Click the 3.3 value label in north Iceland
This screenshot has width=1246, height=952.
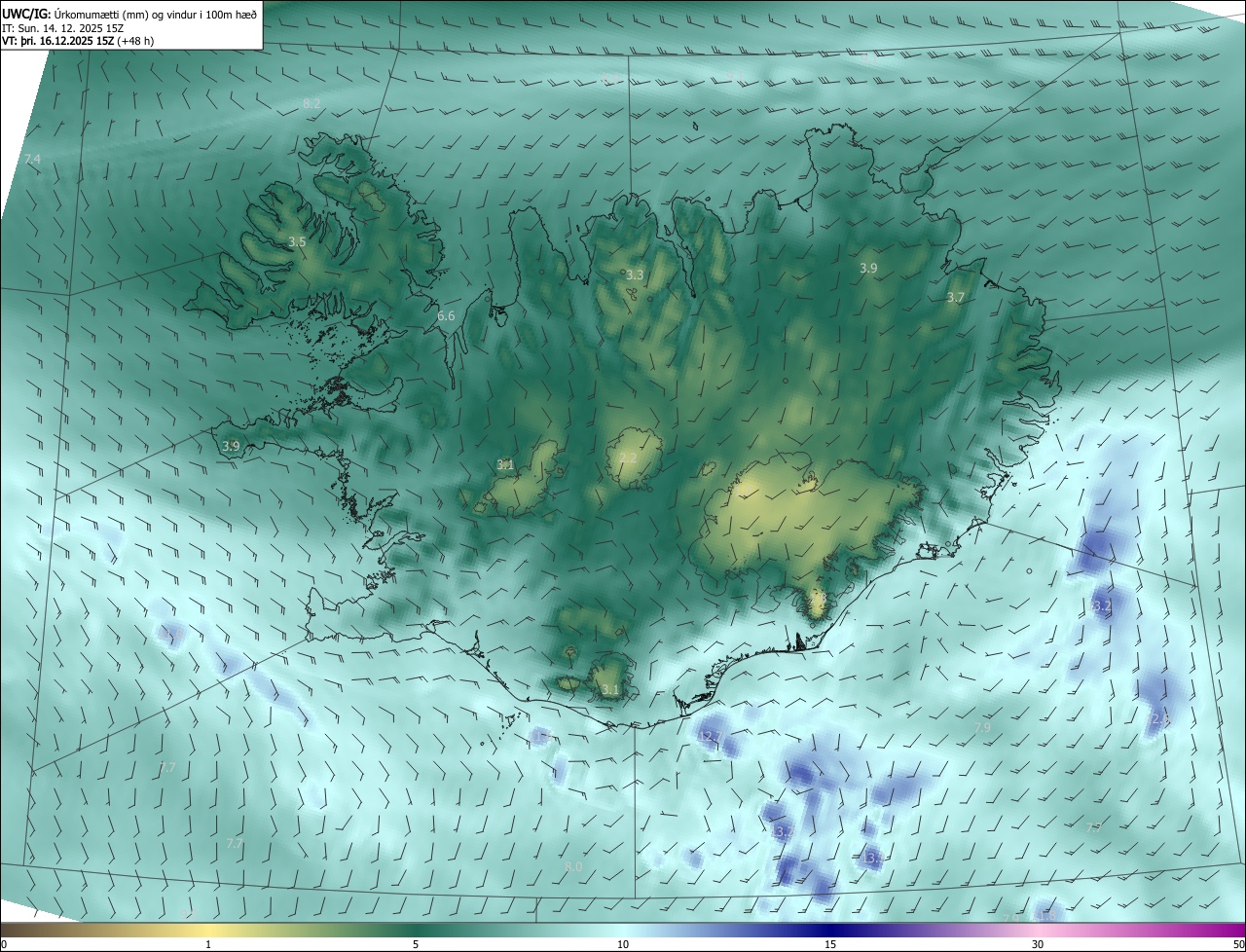click(x=635, y=275)
